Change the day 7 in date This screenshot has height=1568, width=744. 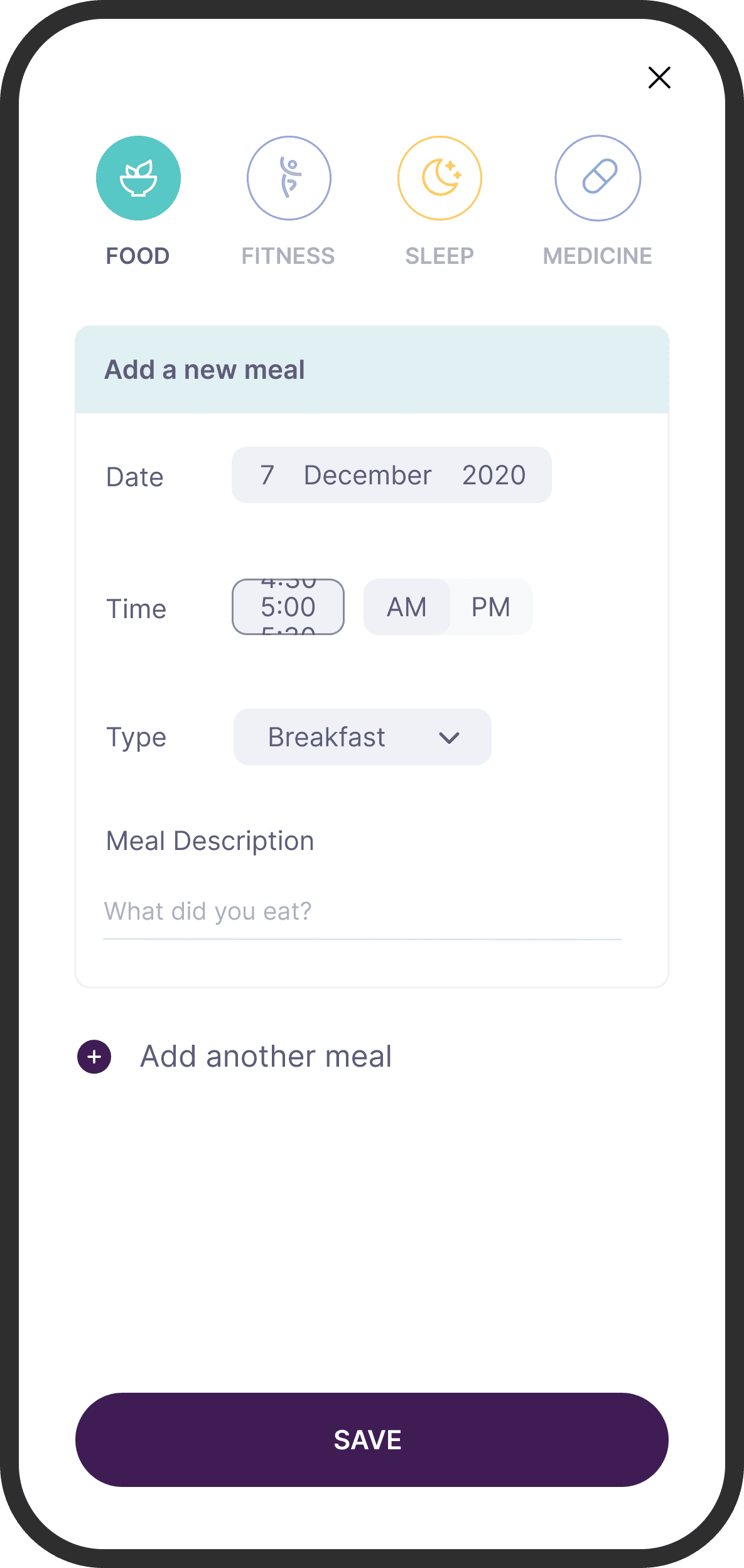tap(267, 476)
